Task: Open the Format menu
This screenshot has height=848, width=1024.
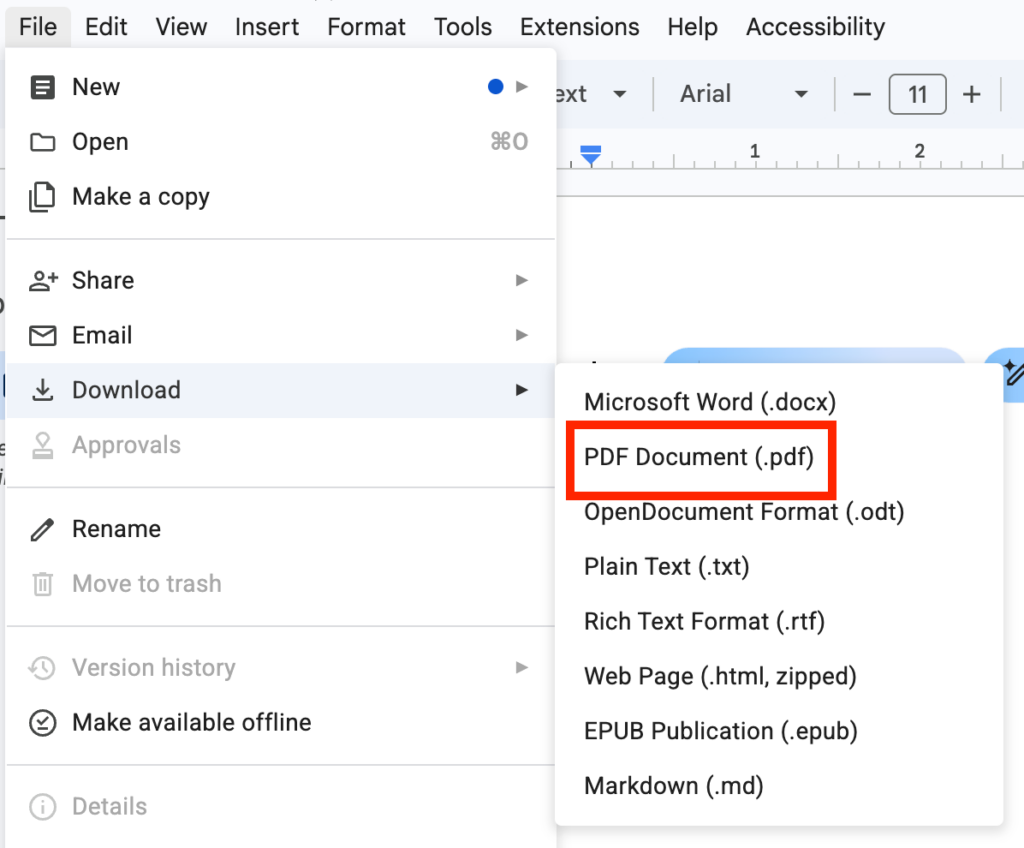Action: pyautogui.click(x=366, y=27)
